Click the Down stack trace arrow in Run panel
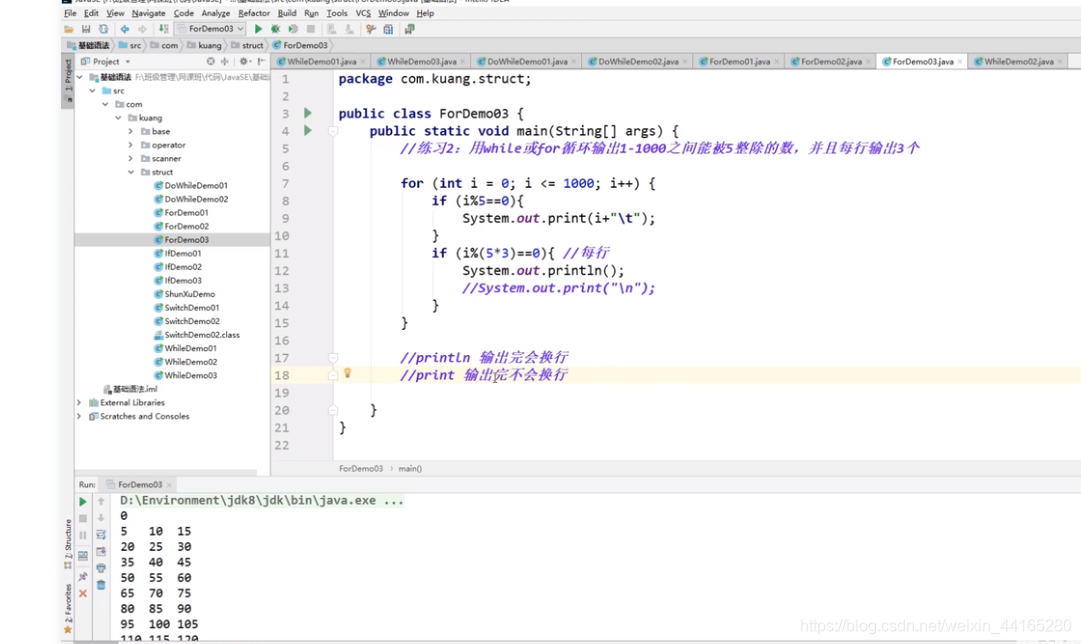 coord(101,518)
